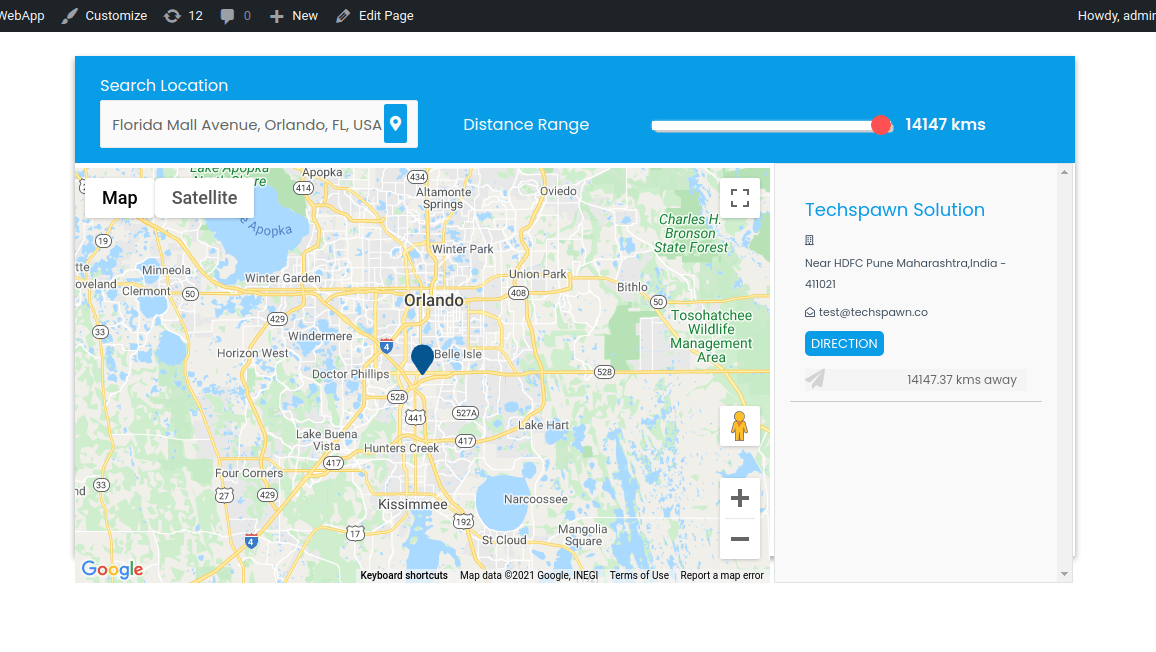
Task: Open the New content menu
Action: pos(294,16)
